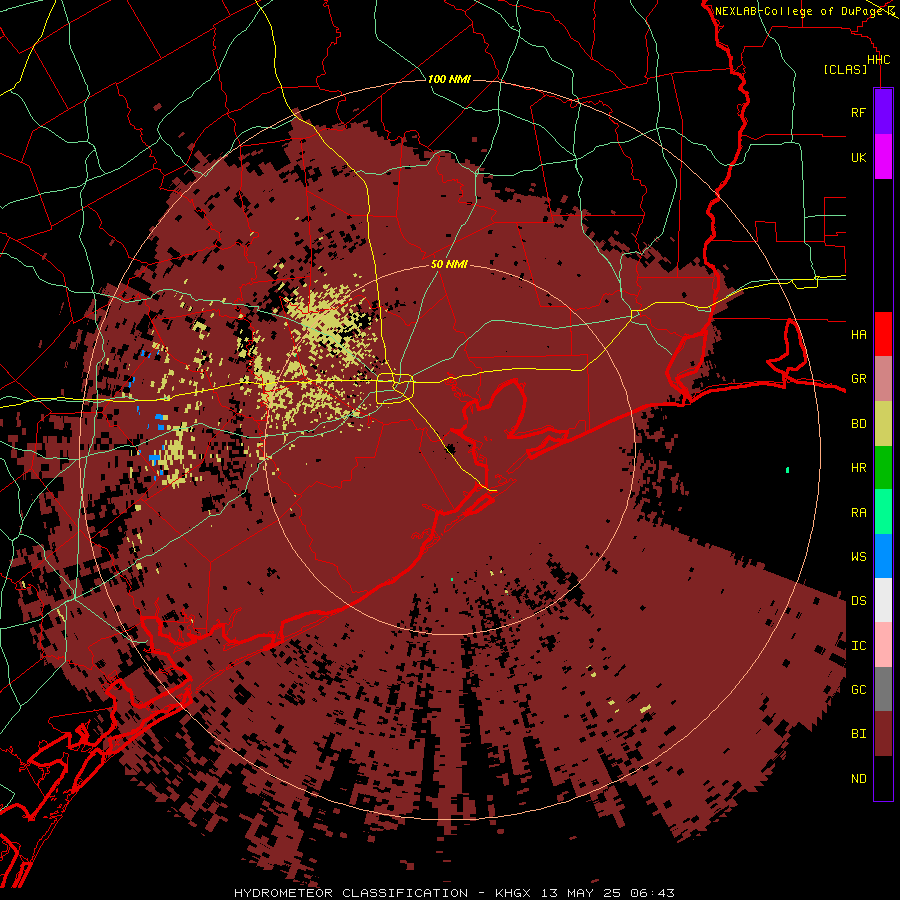The image size is (900, 900).
Task: Click the HA red legend swatch
Action: point(883,334)
